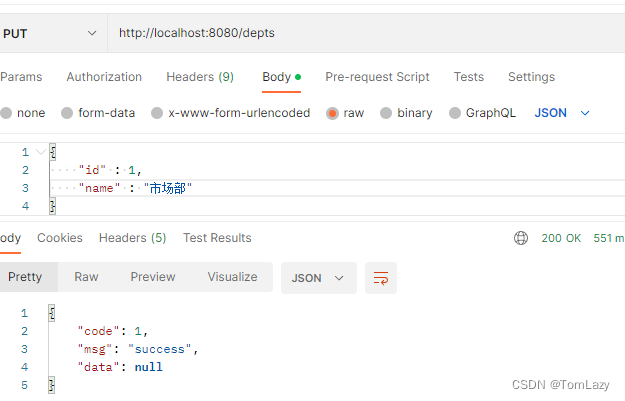Image resolution: width=625 pixels, height=401 pixels.
Task: Click the globe network icon
Action: pyautogui.click(x=521, y=238)
